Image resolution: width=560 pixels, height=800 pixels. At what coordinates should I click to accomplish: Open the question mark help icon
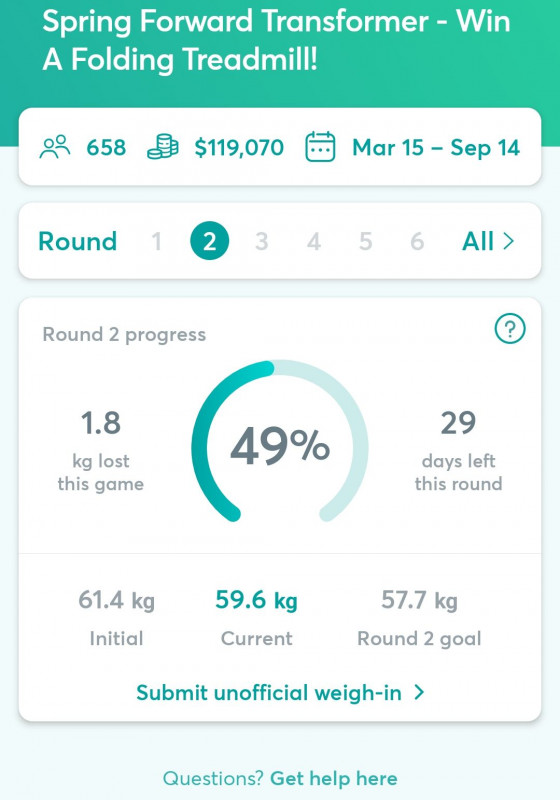tap(510, 329)
